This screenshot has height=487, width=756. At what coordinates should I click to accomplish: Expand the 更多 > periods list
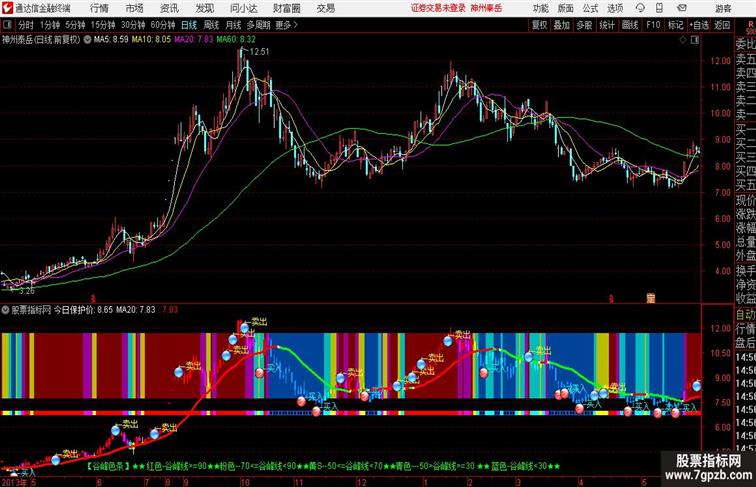(287, 25)
